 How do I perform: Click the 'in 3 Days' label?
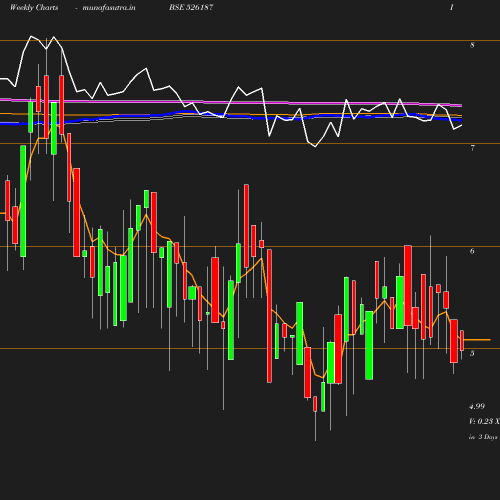tap(483, 437)
